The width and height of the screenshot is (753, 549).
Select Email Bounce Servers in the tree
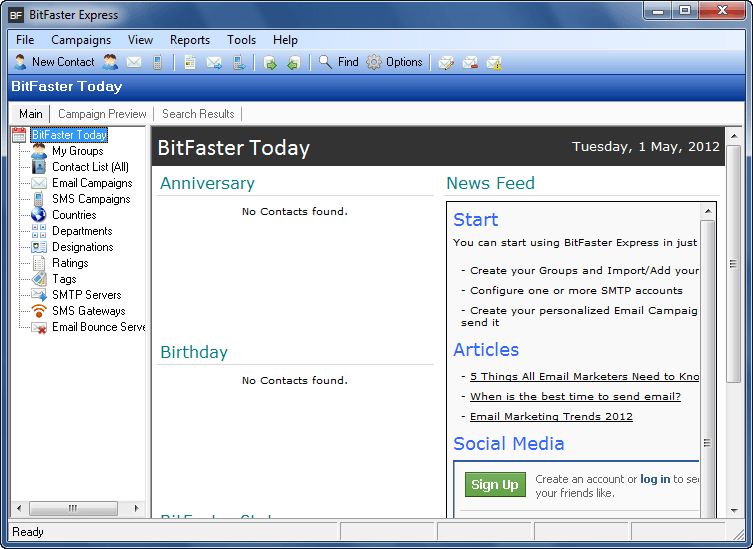point(98,327)
